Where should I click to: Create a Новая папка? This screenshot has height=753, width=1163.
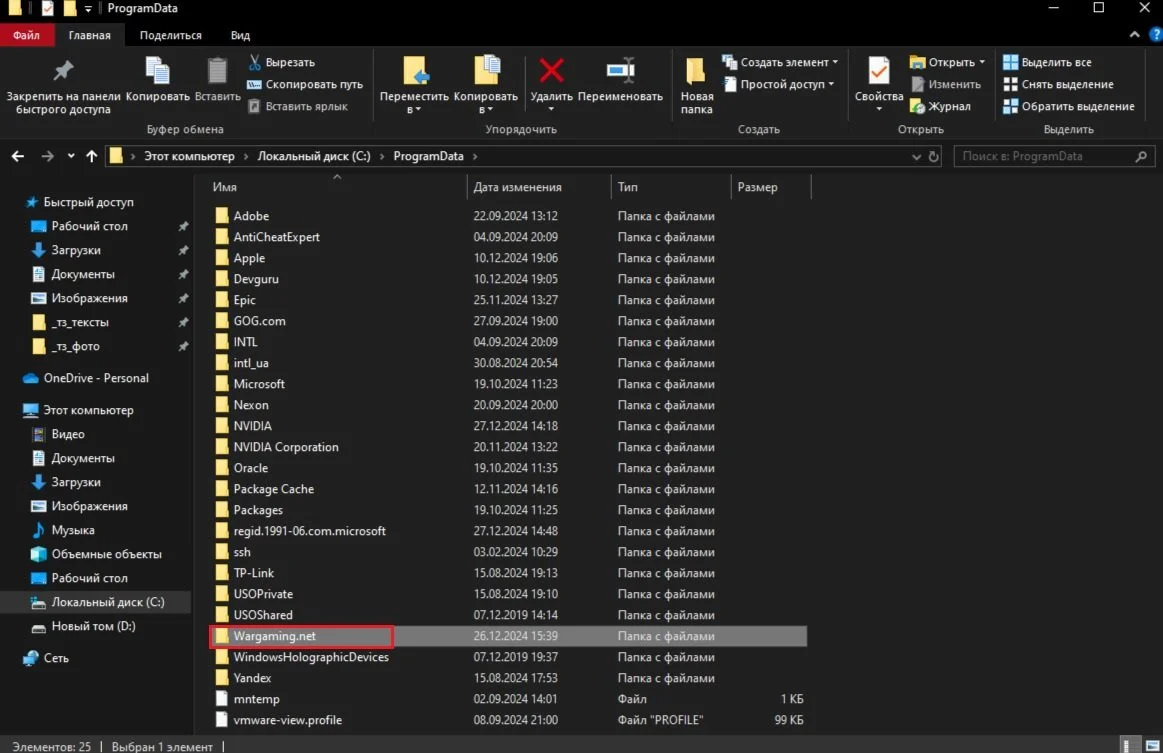(x=696, y=85)
